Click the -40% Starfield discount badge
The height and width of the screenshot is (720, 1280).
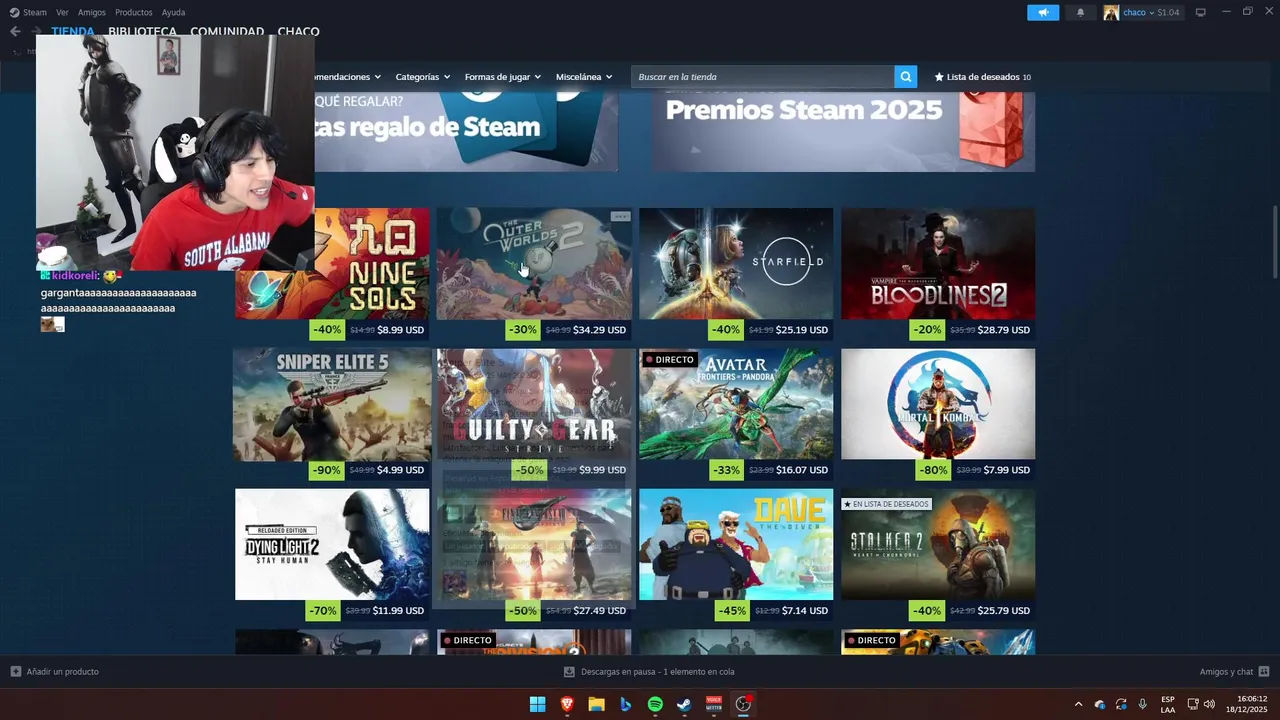pos(726,330)
